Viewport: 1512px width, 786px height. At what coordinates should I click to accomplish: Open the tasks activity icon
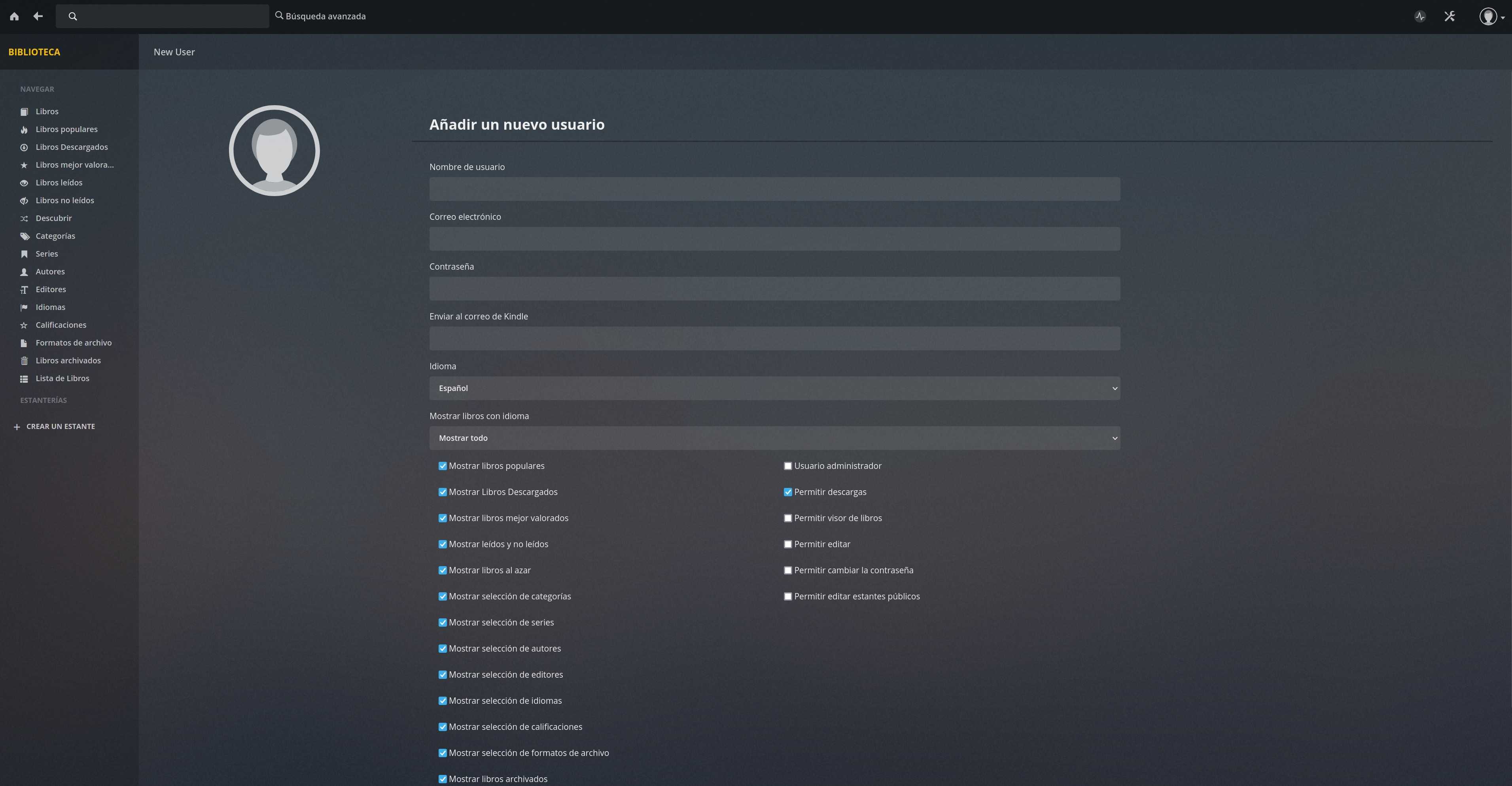(1420, 17)
